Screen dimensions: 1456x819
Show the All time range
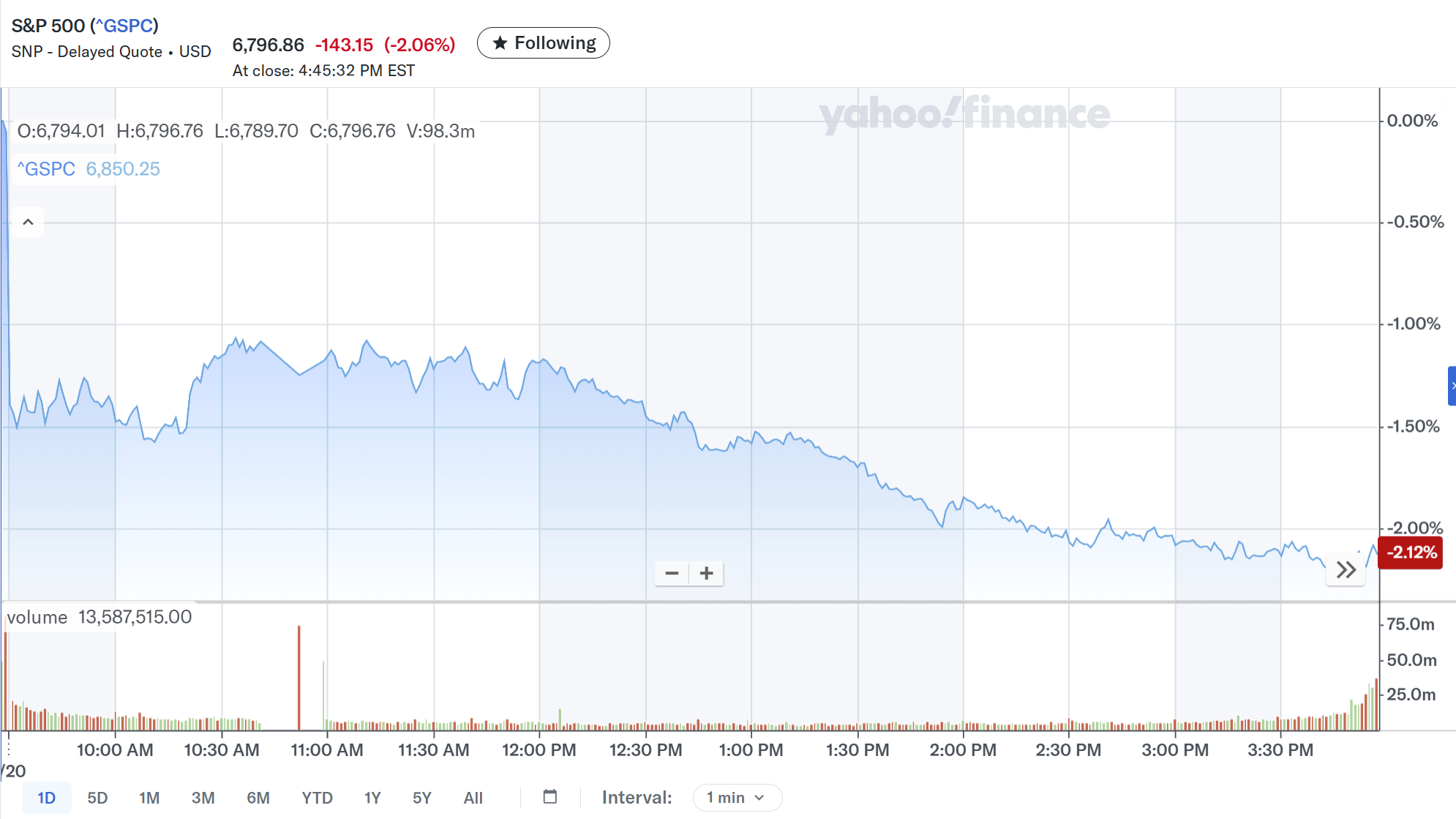473,798
